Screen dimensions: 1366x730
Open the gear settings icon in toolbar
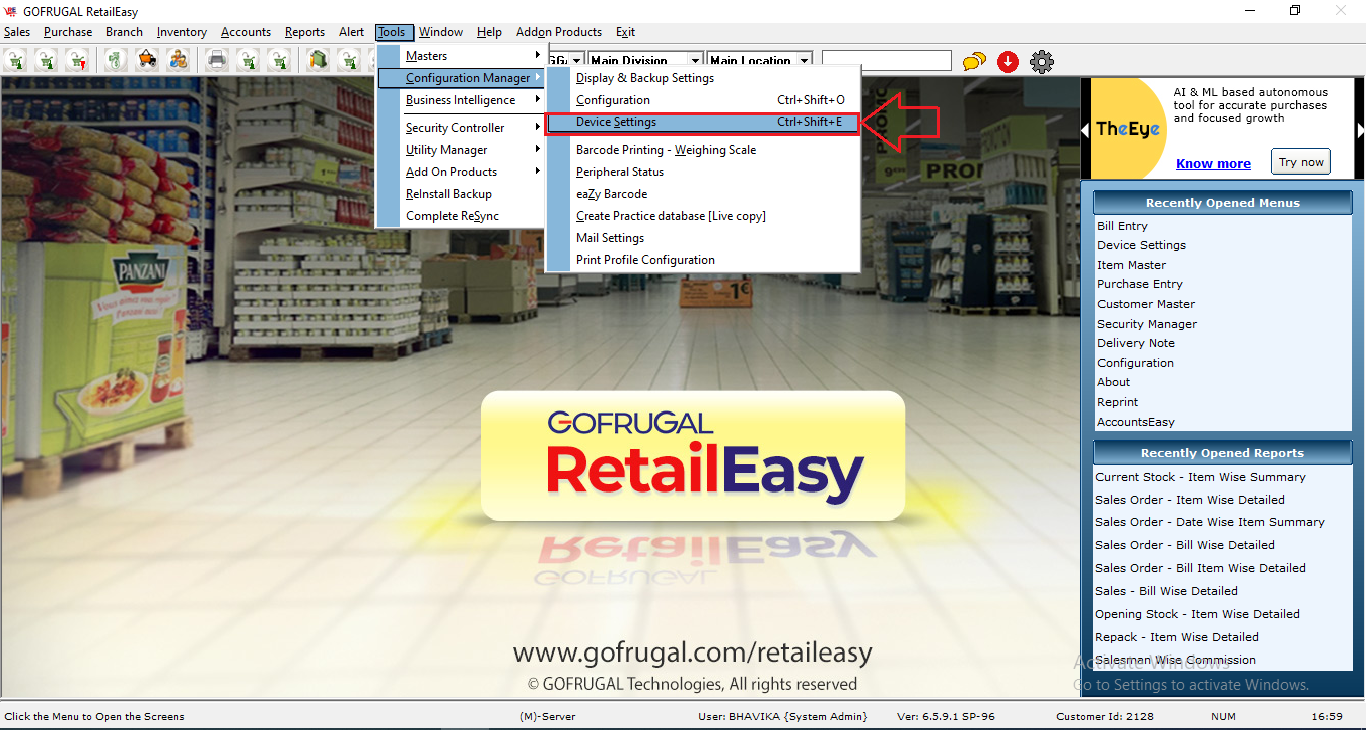(1042, 62)
